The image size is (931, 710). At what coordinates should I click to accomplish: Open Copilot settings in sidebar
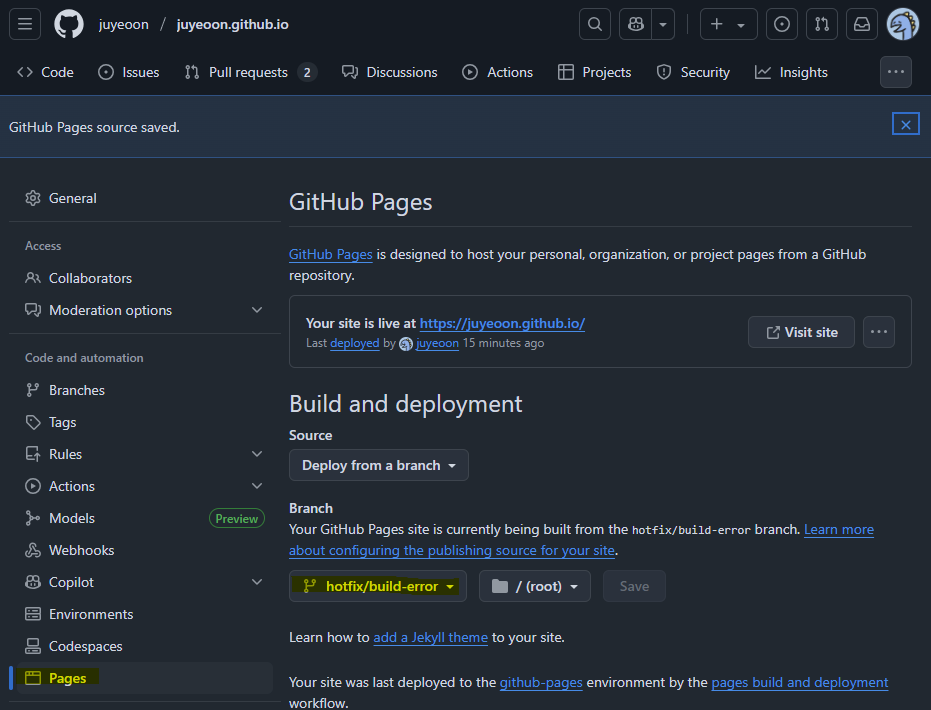pyautogui.click(x=145, y=582)
